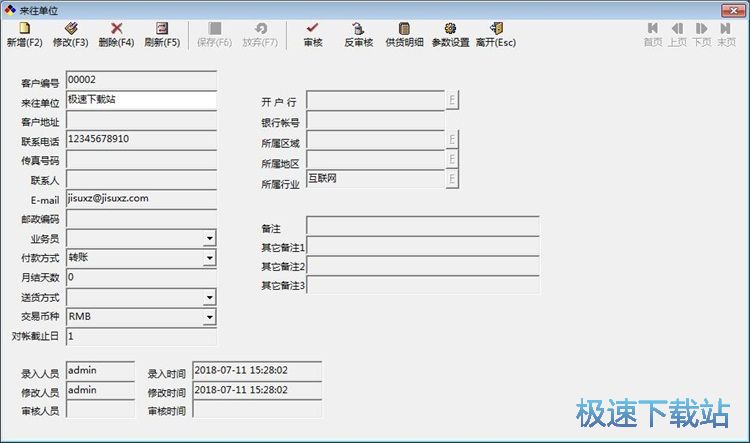The height and width of the screenshot is (443, 750).
Task: Click the 保存(F6) save icon
Action: 215,28
